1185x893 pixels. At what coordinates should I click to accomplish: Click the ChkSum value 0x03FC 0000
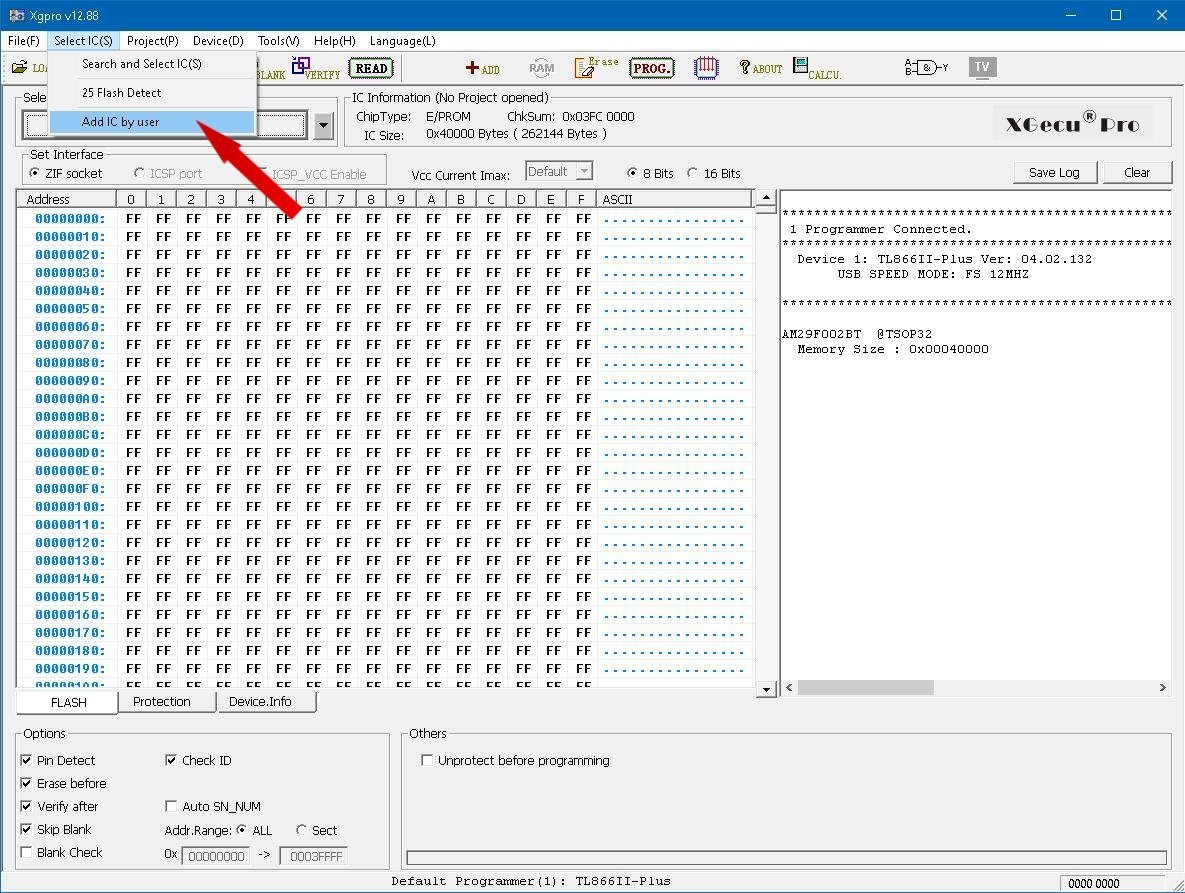(x=598, y=116)
